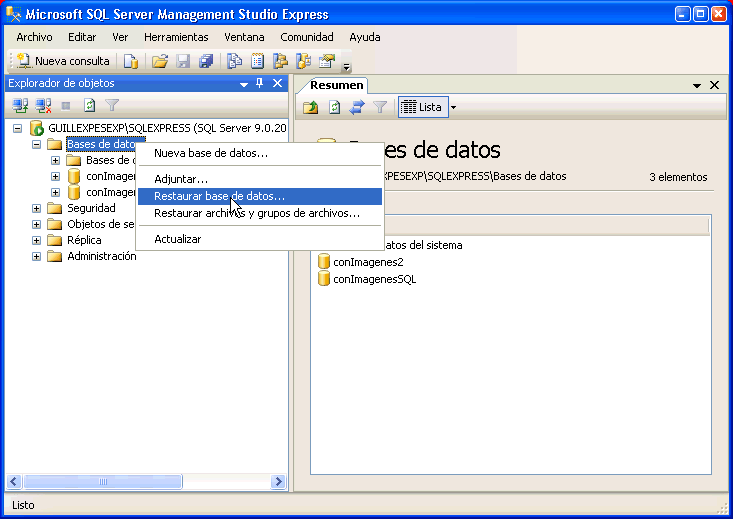Click the Disconnect icon in Explorador de objetos
733x519 pixels.
point(43,104)
